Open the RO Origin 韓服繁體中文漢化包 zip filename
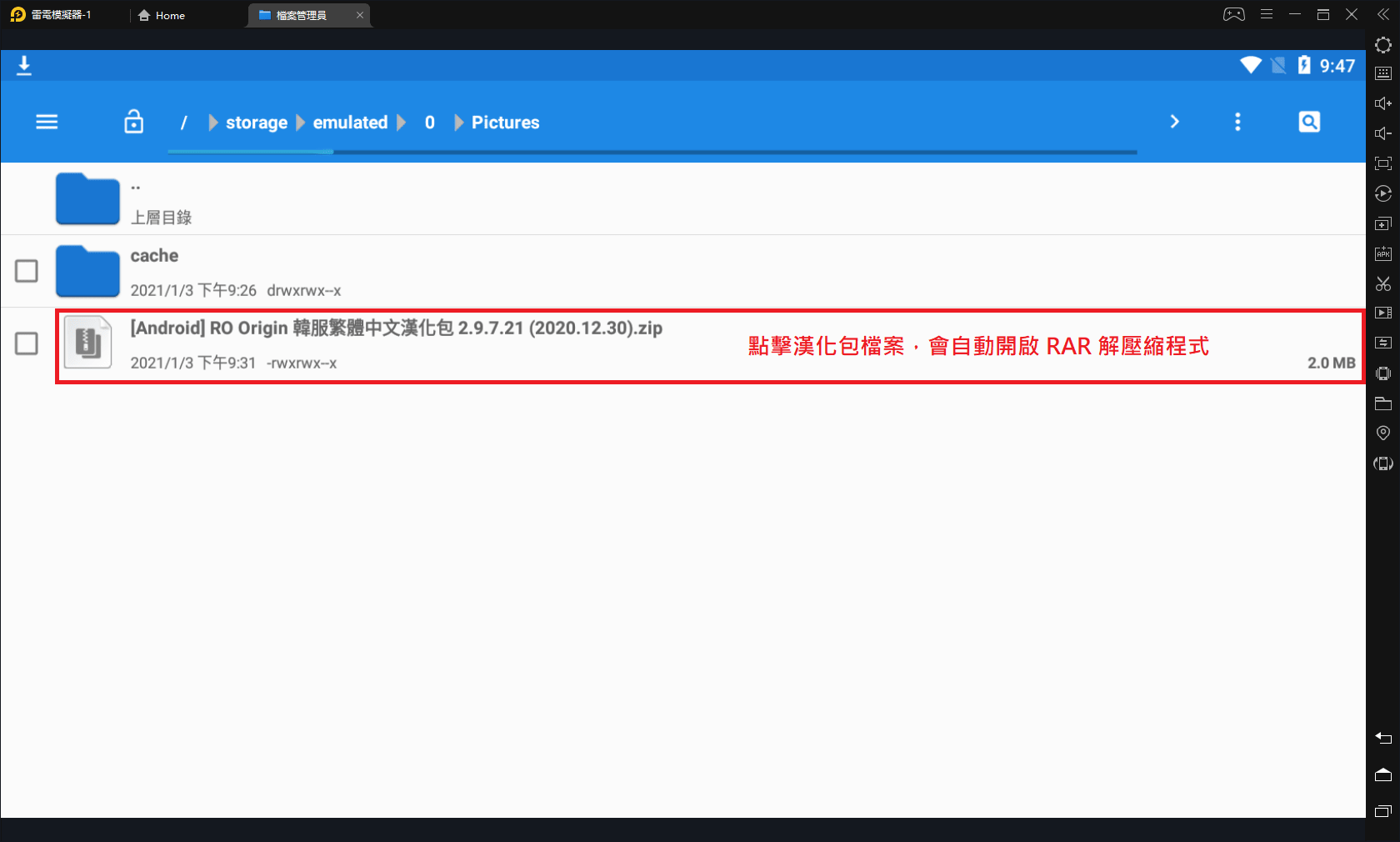Screen dimensions: 1400x842 [x=397, y=328]
